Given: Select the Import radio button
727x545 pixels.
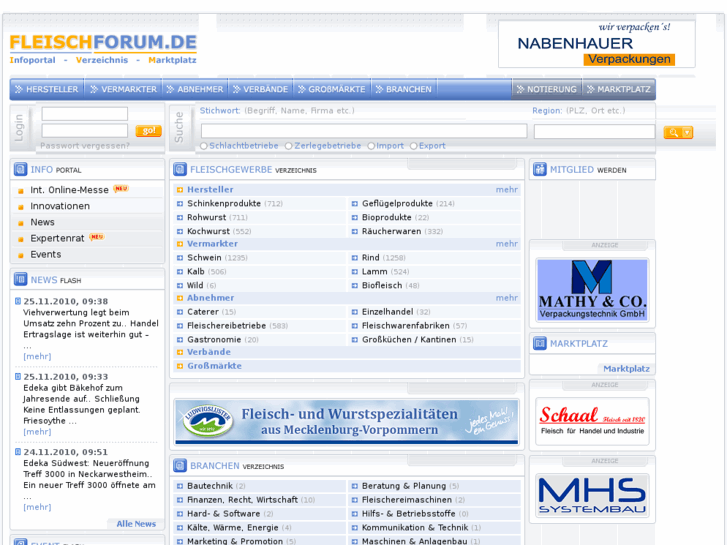Looking at the screenshot, I should pyautogui.click(x=371, y=146).
